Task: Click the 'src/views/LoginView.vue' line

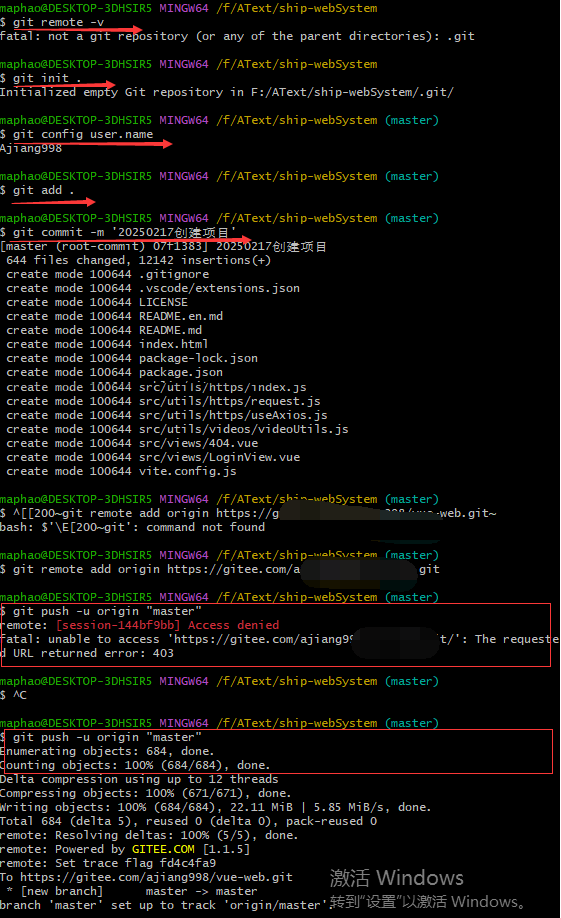Action: 153,458
